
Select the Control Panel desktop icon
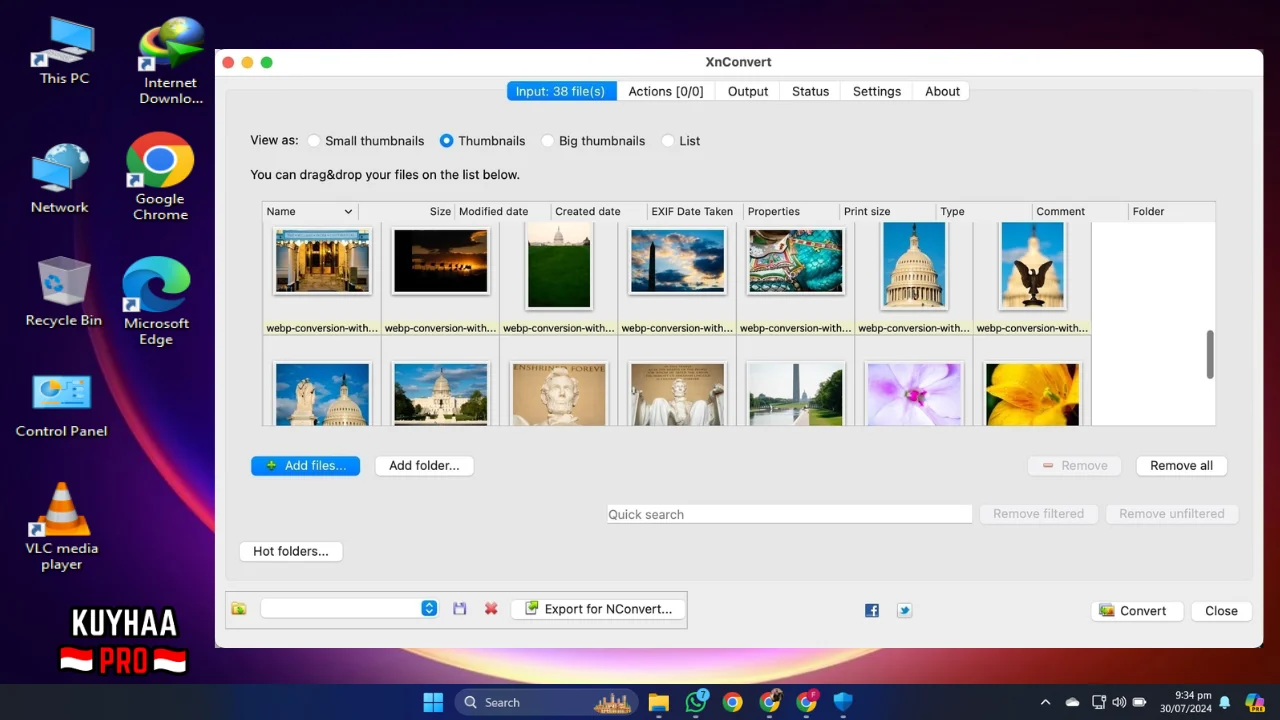pos(62,406)
